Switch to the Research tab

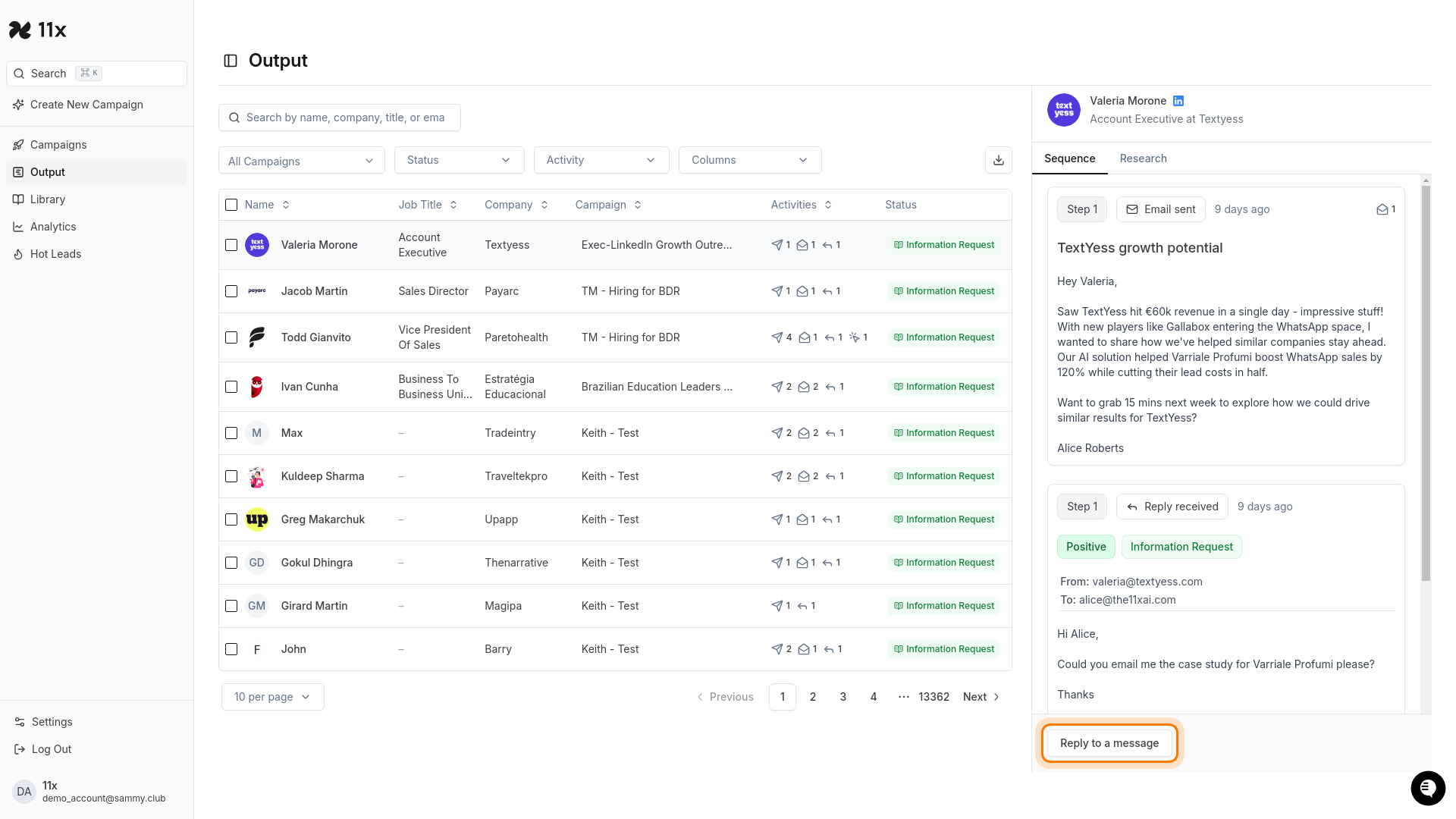click(1143, 158)
